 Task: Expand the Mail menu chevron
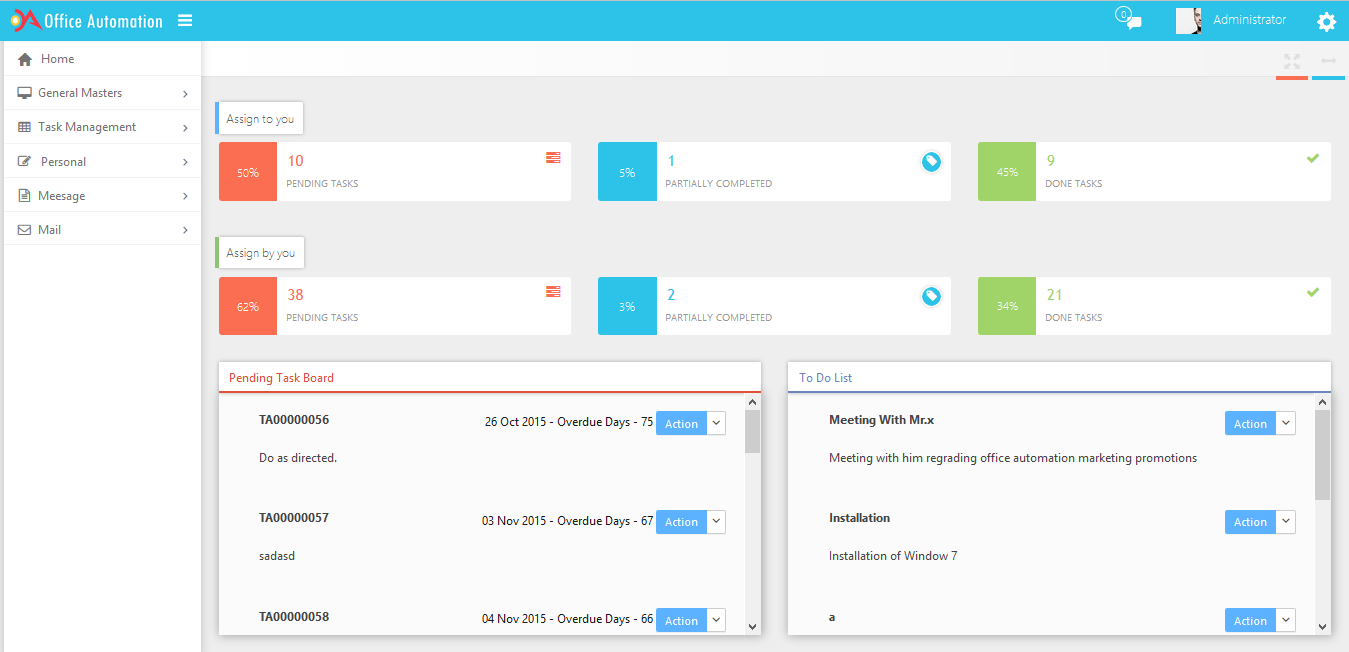pyautogui.click(x=186, y=230)
